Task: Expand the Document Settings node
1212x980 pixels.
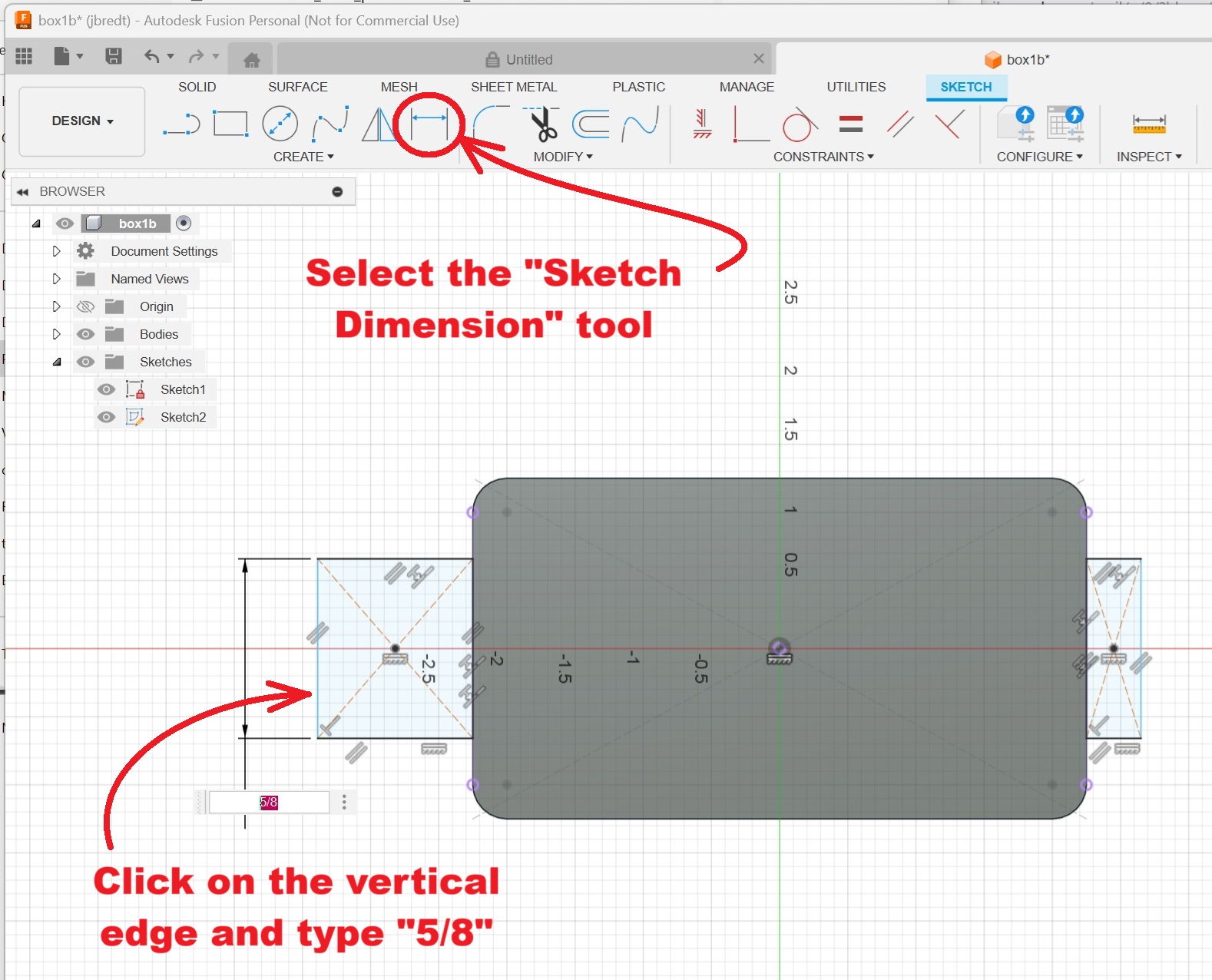Action: pyautogui.click(x=56, y=251)
